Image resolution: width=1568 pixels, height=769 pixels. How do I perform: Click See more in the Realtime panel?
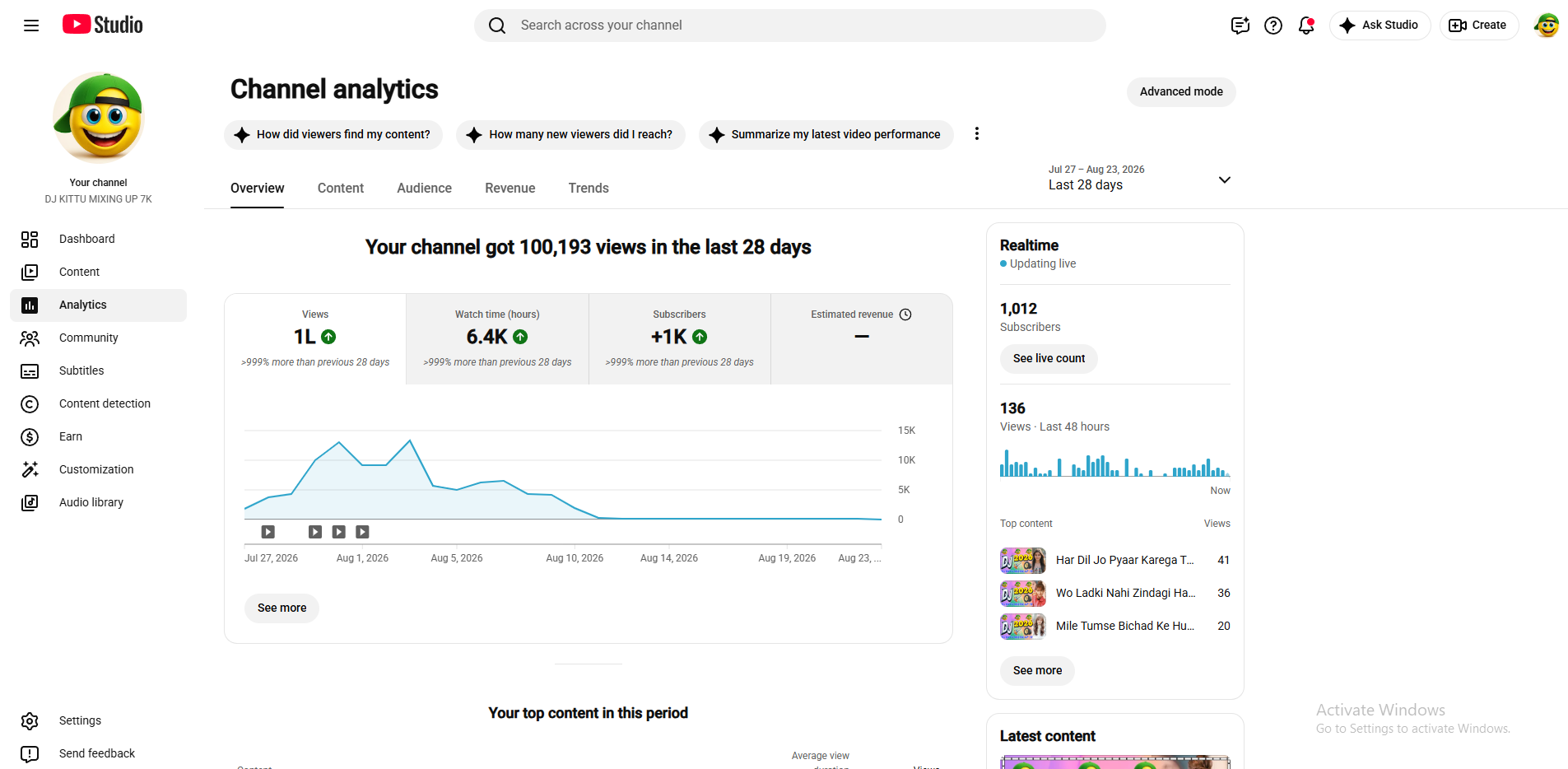(x=1037, y=670)
